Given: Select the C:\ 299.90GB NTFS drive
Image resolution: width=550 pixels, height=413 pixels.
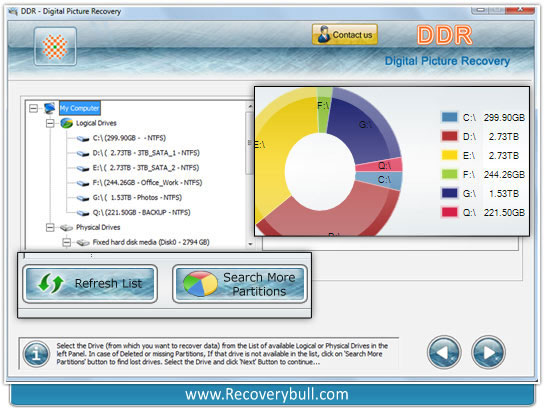Looking at the screenshot, I should coord(129,138).
